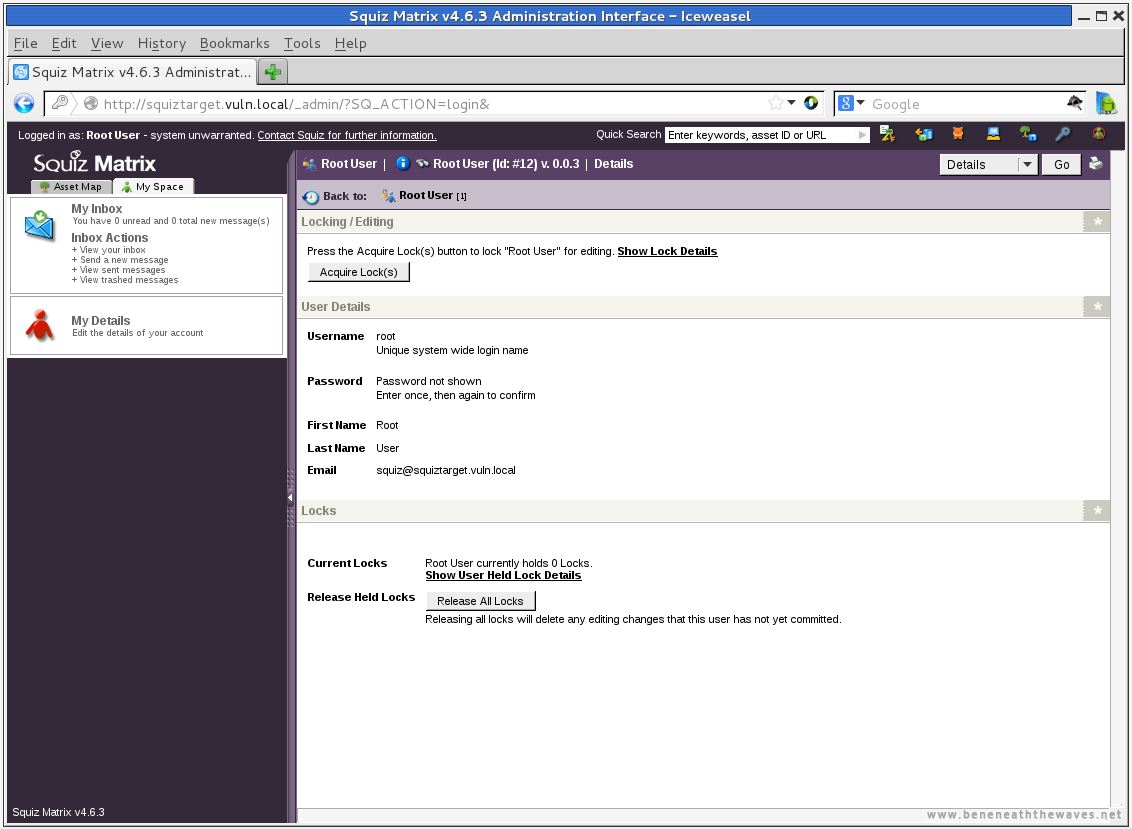Click the Release All Locks button
Viewport: 1132px width, 829px height.
click(480, 601)
